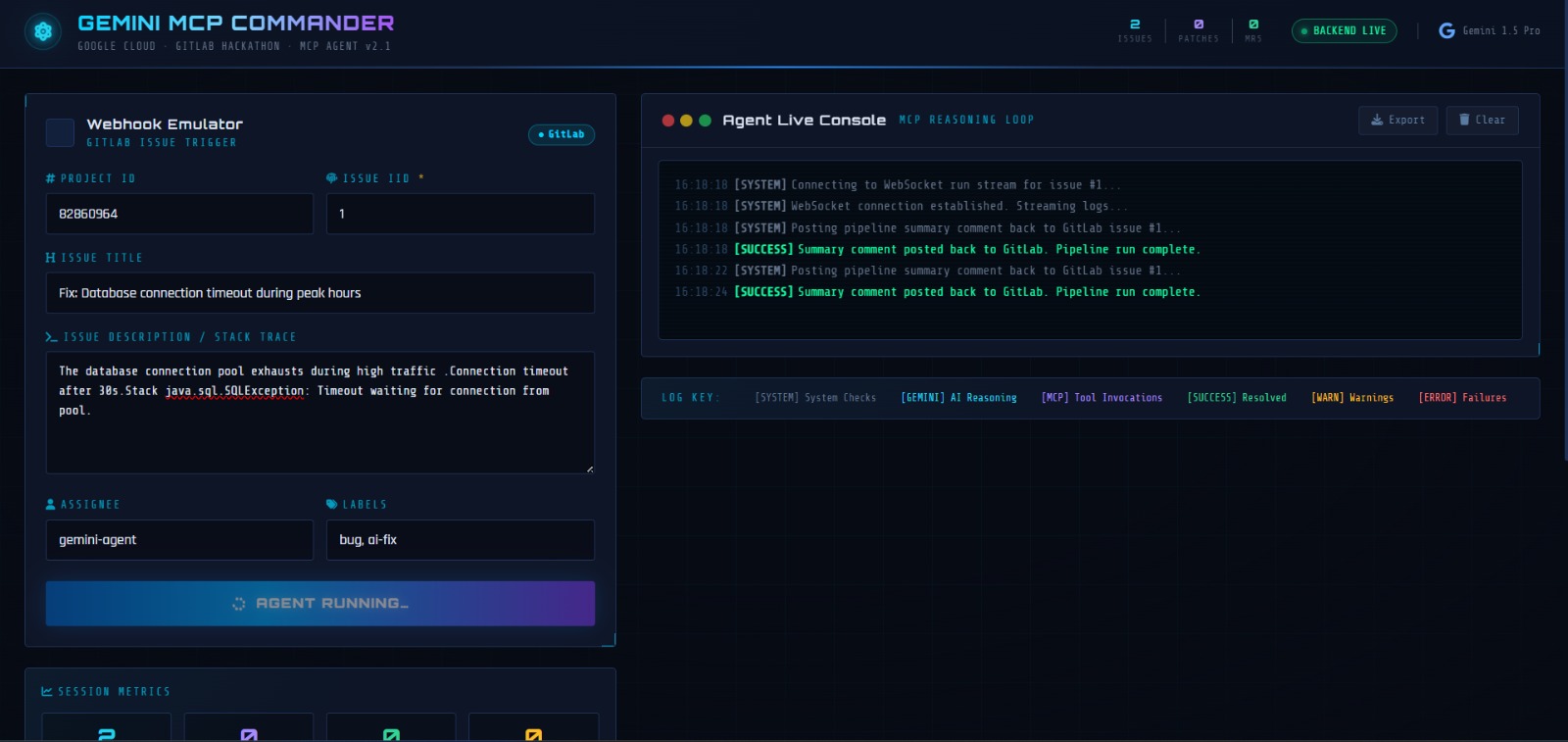Click the Backend Live status pill
The height and width of the screenshot is (742, 1568).
(1344, 31)
